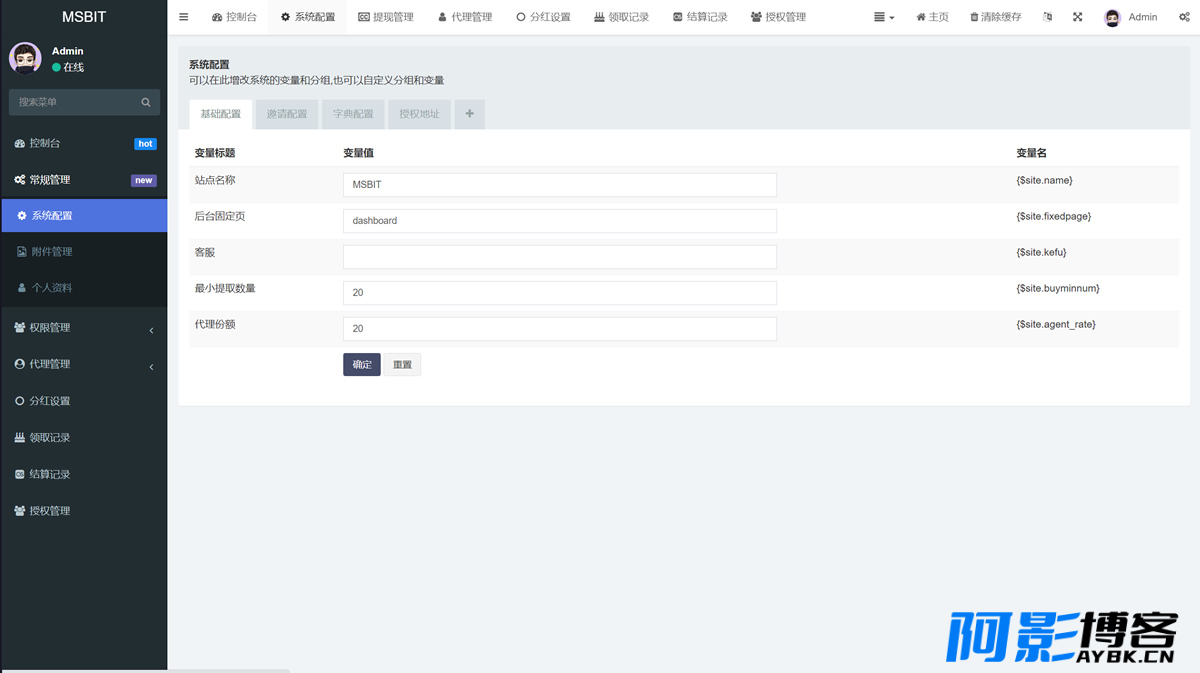The image size is (1200, 673).
Task: Expand the 权限管理 sidebar menu
Action: [84, 328]
